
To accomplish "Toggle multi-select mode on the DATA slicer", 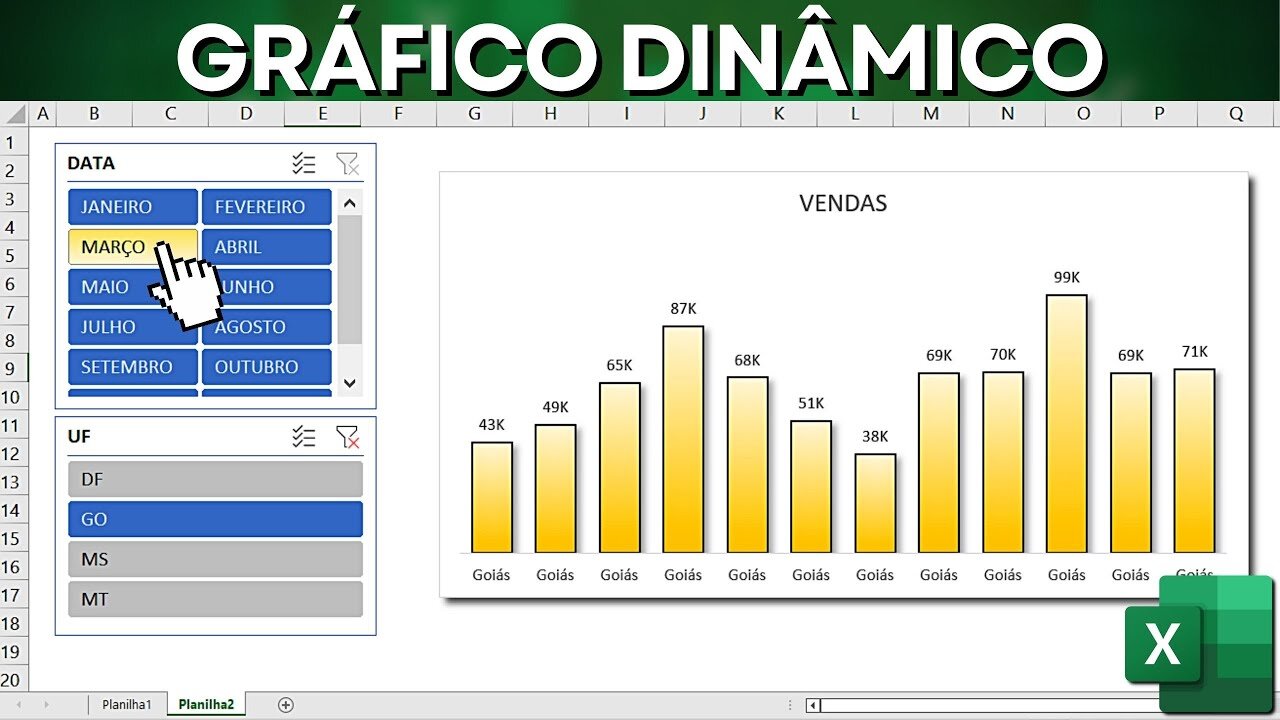I will pos(304,163).
